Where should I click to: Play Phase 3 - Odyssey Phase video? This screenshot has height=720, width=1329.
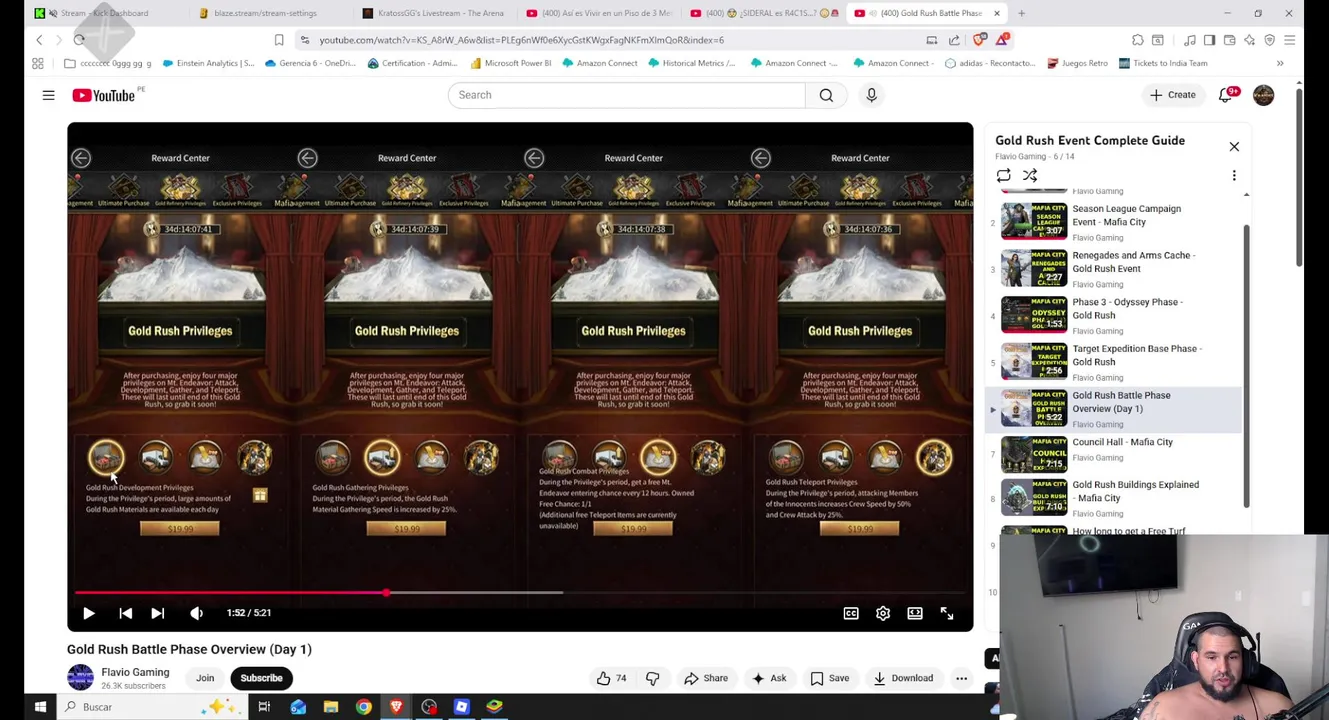1114,315
